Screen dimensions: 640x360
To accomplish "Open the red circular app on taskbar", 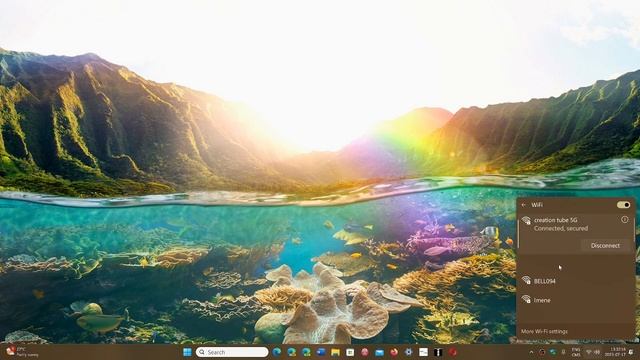I will pos(453,352).
